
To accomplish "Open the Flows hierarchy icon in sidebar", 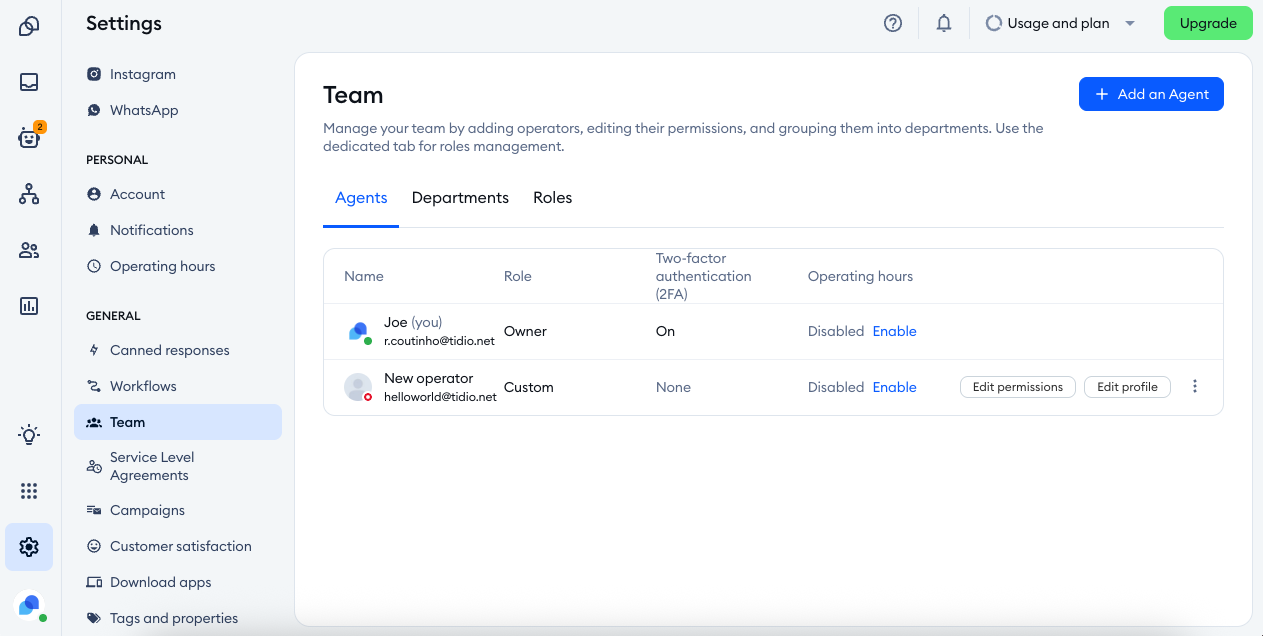I will [29, 194].
